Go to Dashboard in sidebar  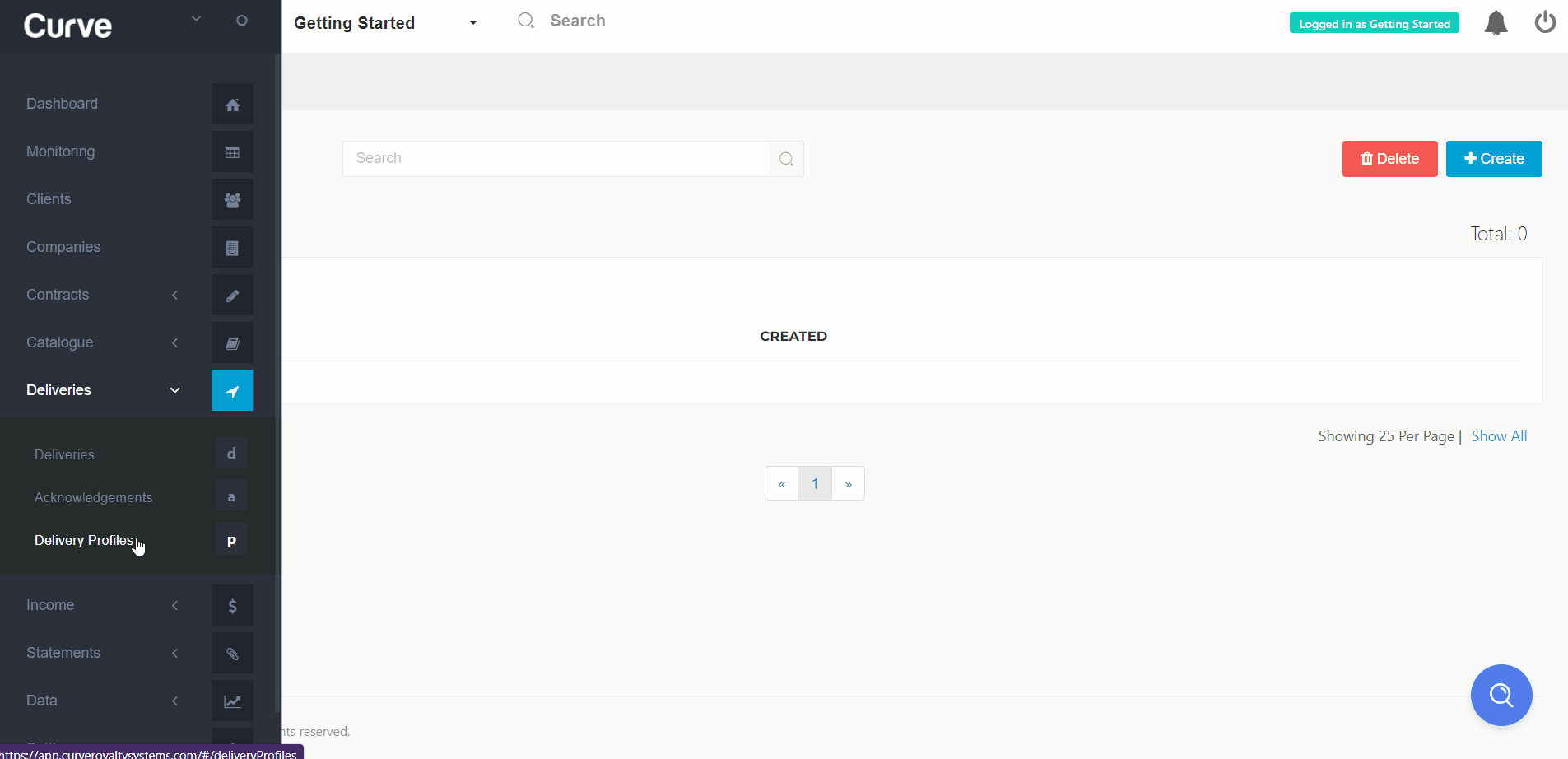tap(62, 104)
